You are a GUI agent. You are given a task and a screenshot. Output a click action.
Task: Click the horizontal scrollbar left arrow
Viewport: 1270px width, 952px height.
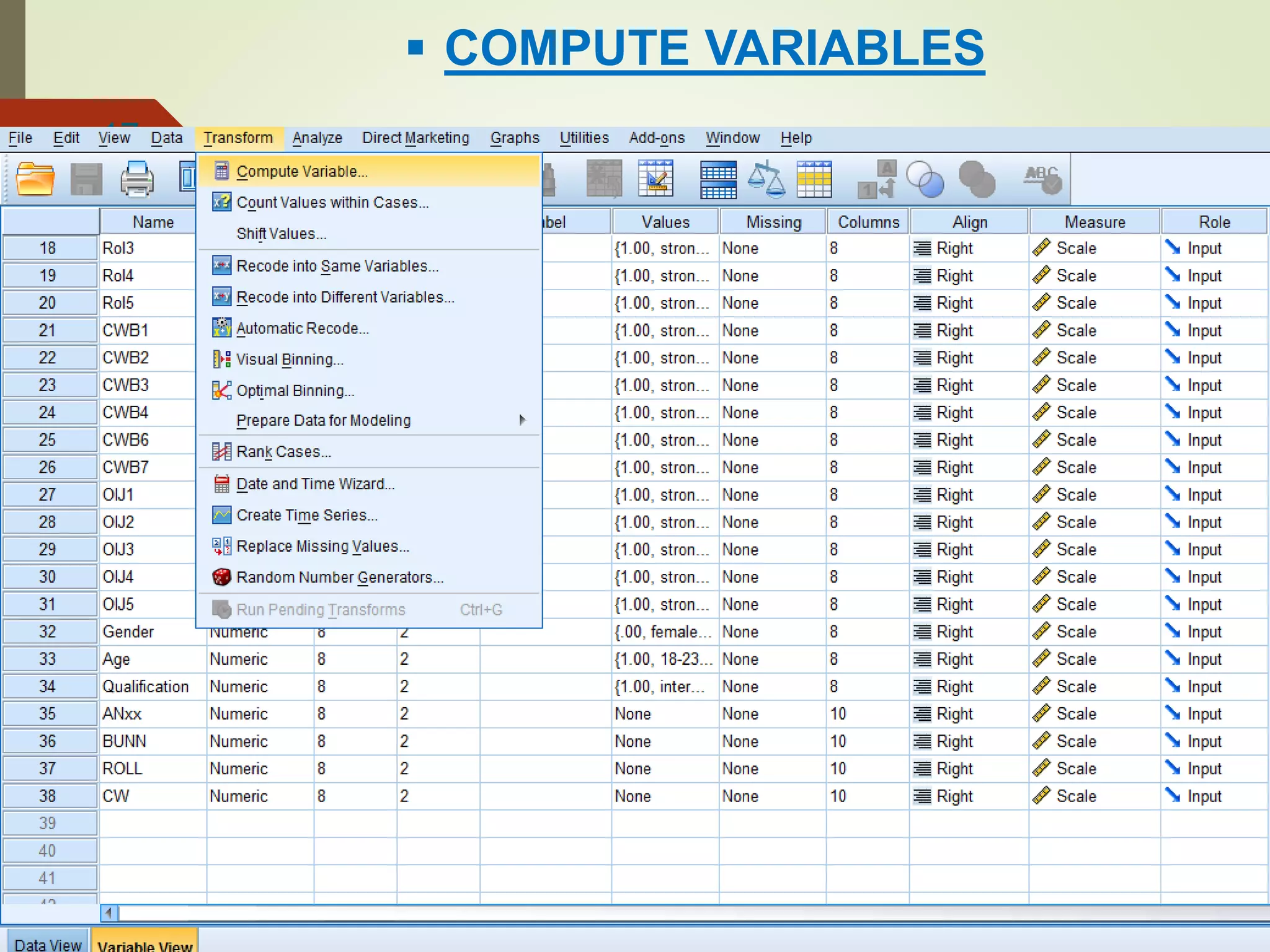point(109,912)
